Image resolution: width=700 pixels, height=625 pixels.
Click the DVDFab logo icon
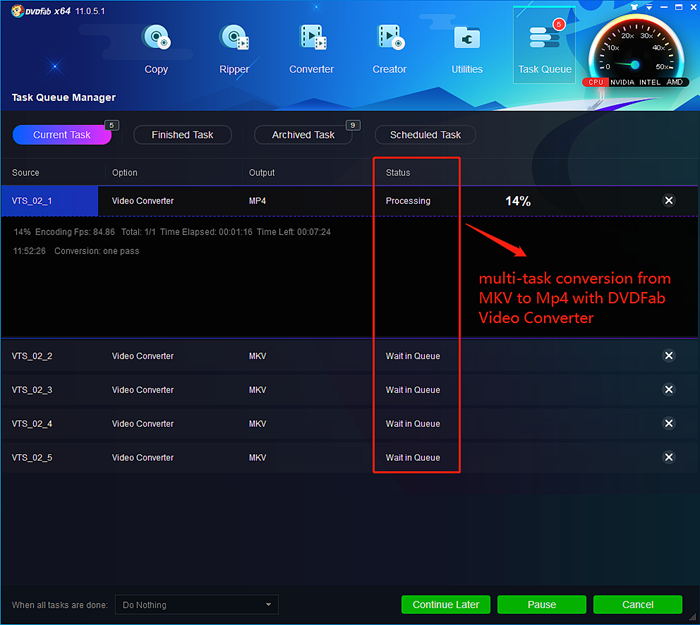point(17,11)
